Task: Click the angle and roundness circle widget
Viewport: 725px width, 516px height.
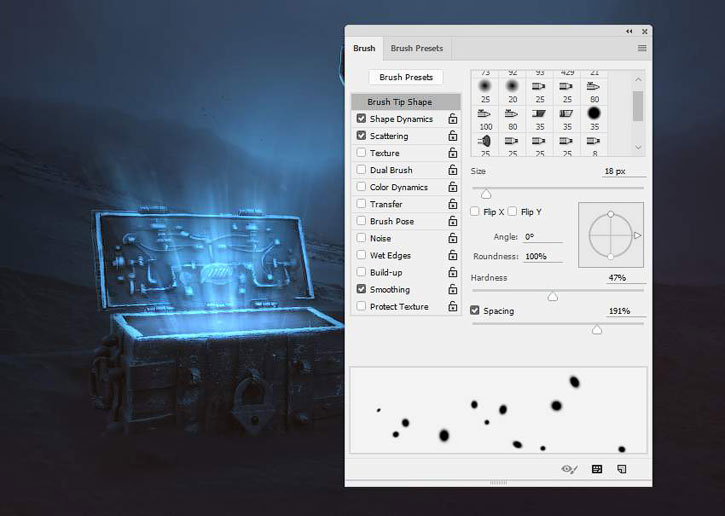Action: [x=611, y=235]
